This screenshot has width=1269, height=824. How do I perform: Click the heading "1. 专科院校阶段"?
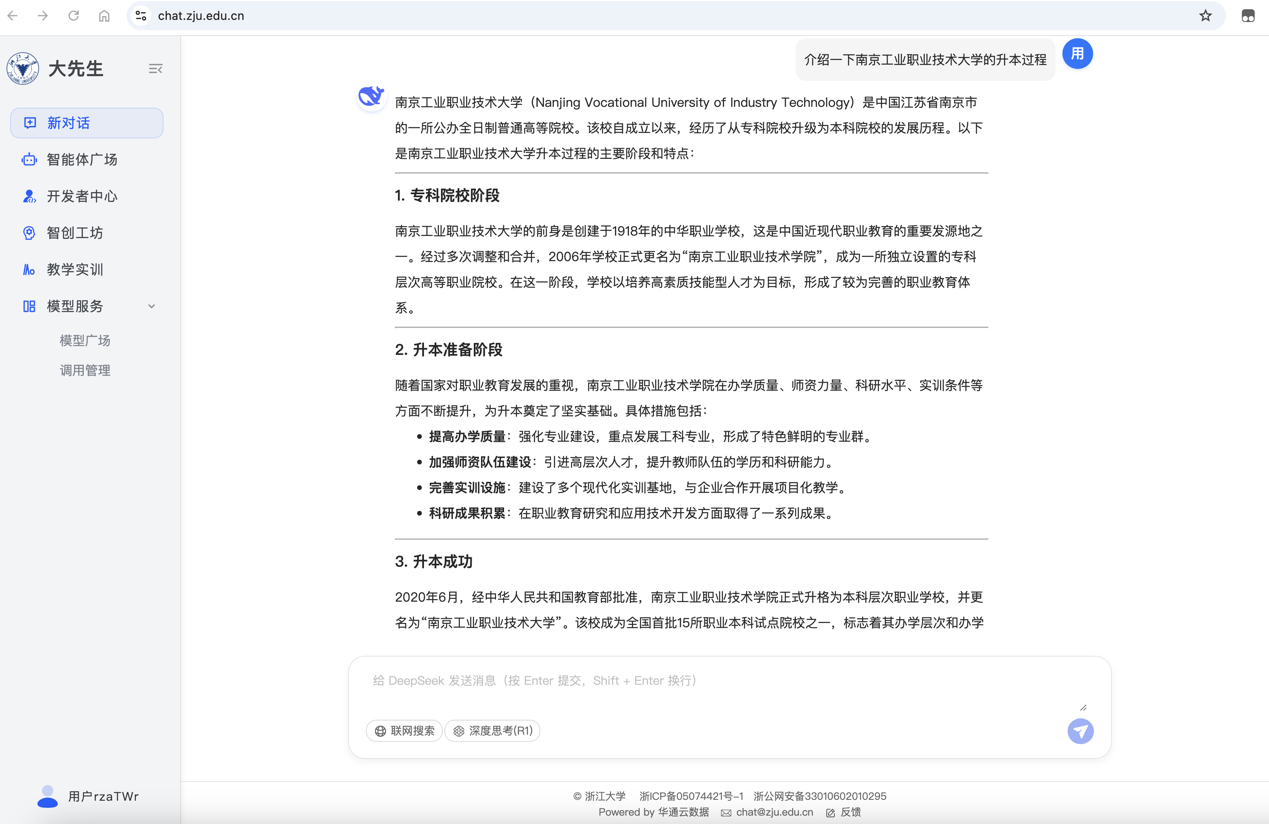[x=447, y=196]
